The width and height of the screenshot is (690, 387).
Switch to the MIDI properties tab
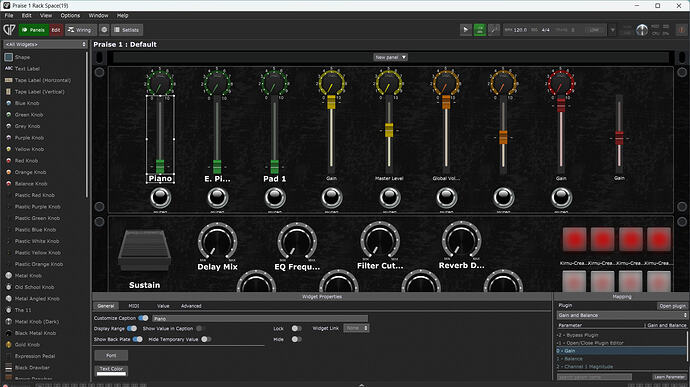click(134, 306)
